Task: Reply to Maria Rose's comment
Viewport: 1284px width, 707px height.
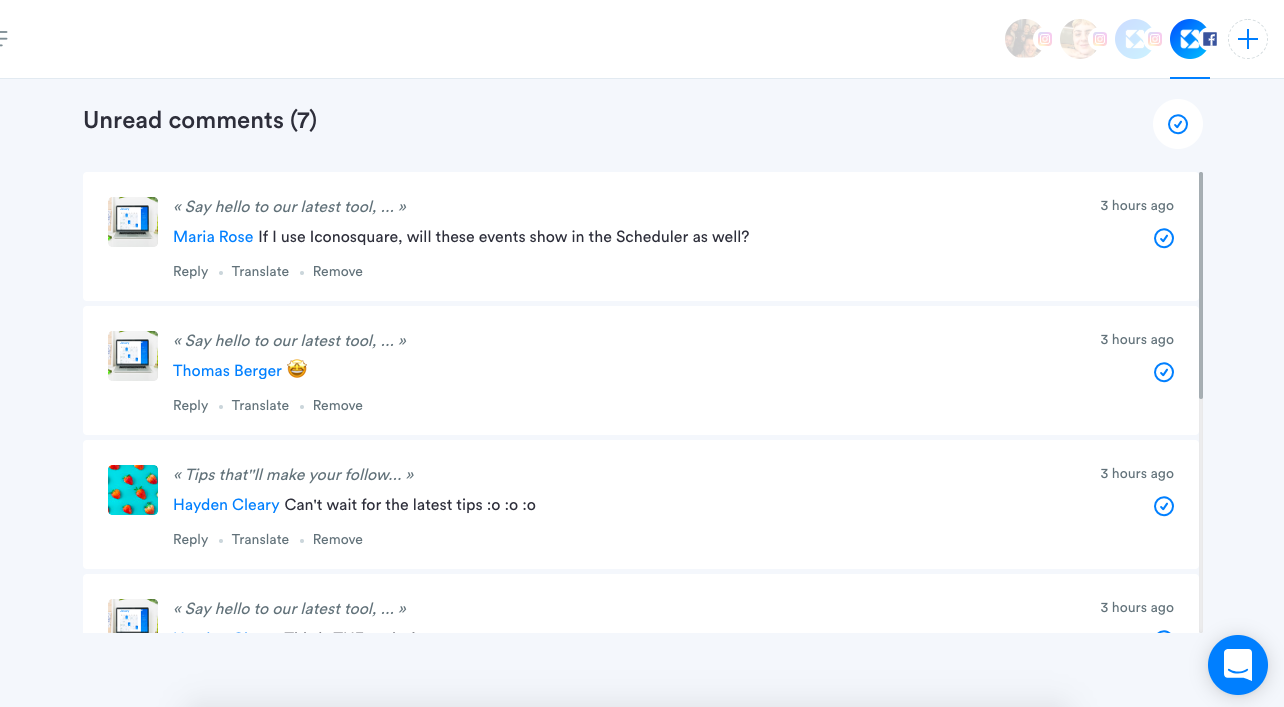Action: tap(190, 271)
